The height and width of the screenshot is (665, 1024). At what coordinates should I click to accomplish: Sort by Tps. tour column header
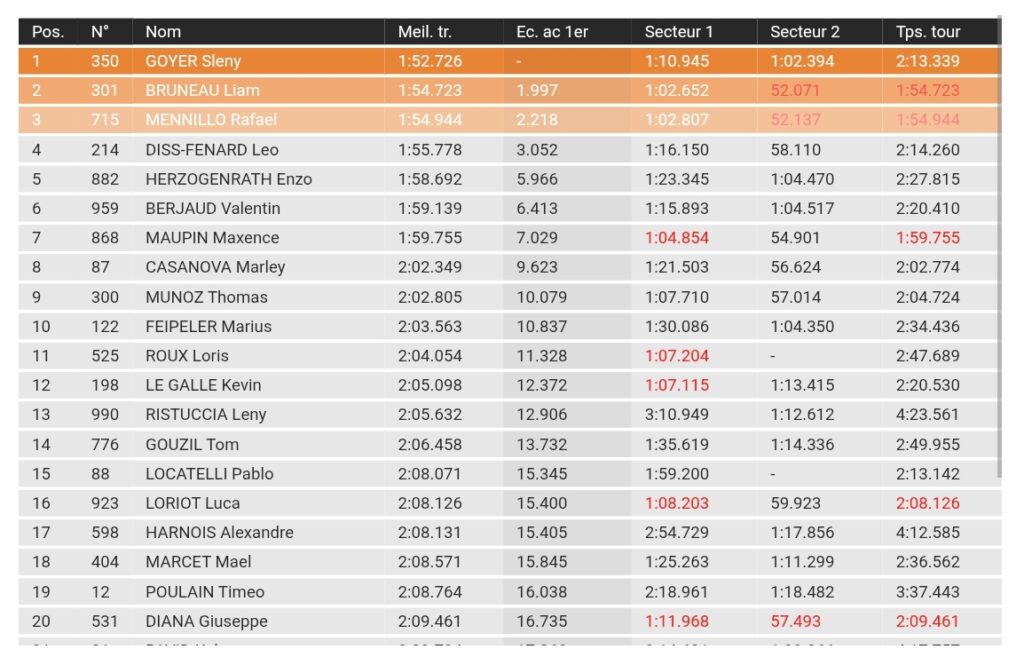pyautogui.click(x=927, y=32)
